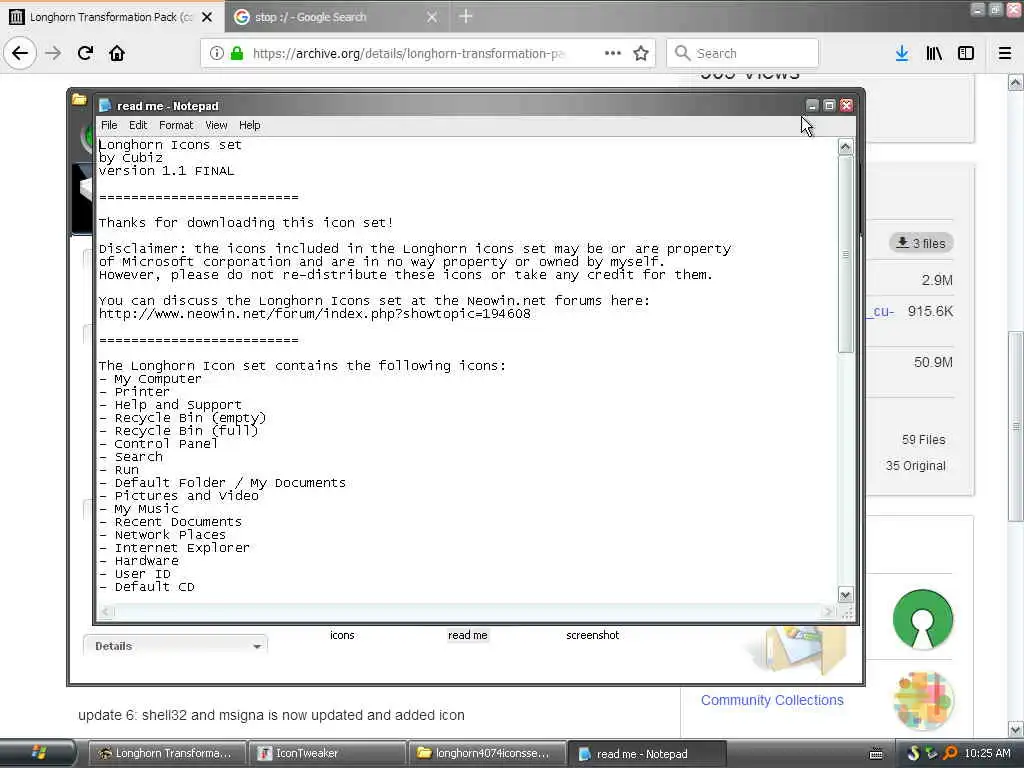Go back using Firefox back arrow
This screenshot has height=768, width=1024.
pos(20,53)
